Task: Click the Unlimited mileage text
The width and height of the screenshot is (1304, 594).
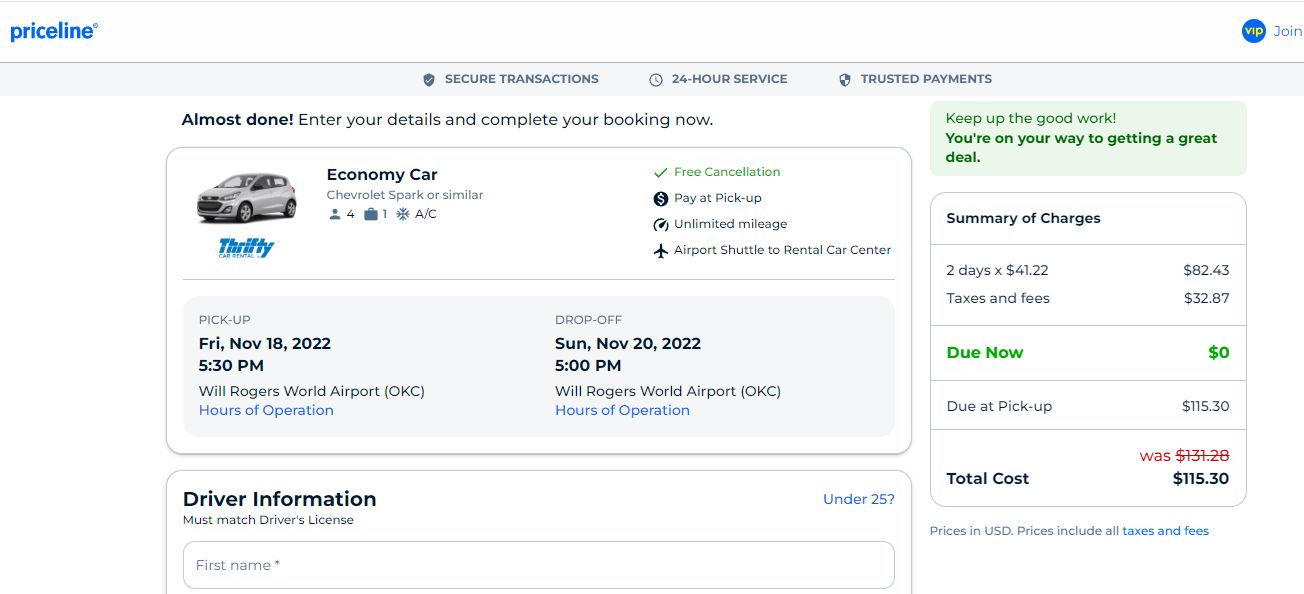Action: pos(730,224)
